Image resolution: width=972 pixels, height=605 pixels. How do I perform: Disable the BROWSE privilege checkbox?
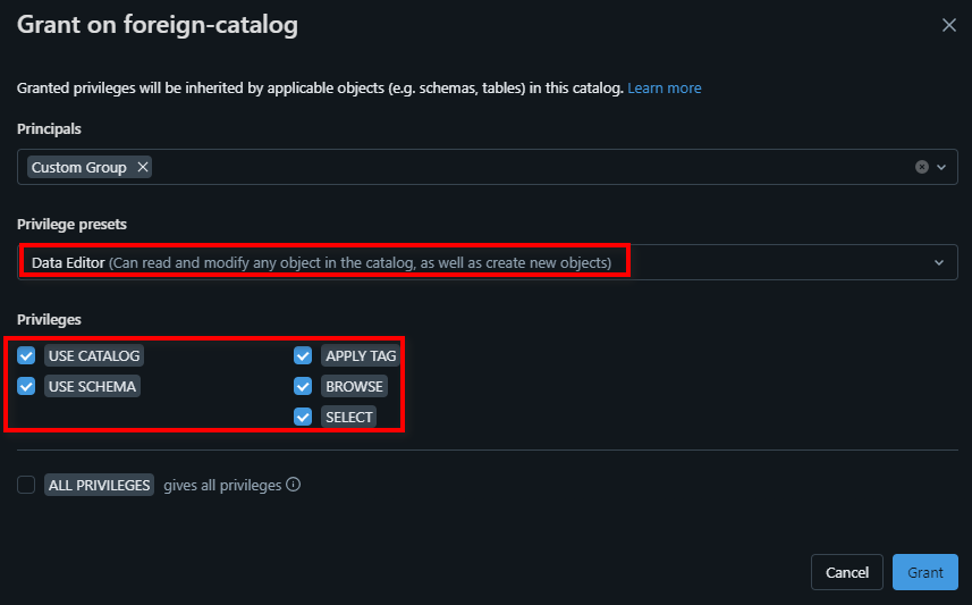303,386
